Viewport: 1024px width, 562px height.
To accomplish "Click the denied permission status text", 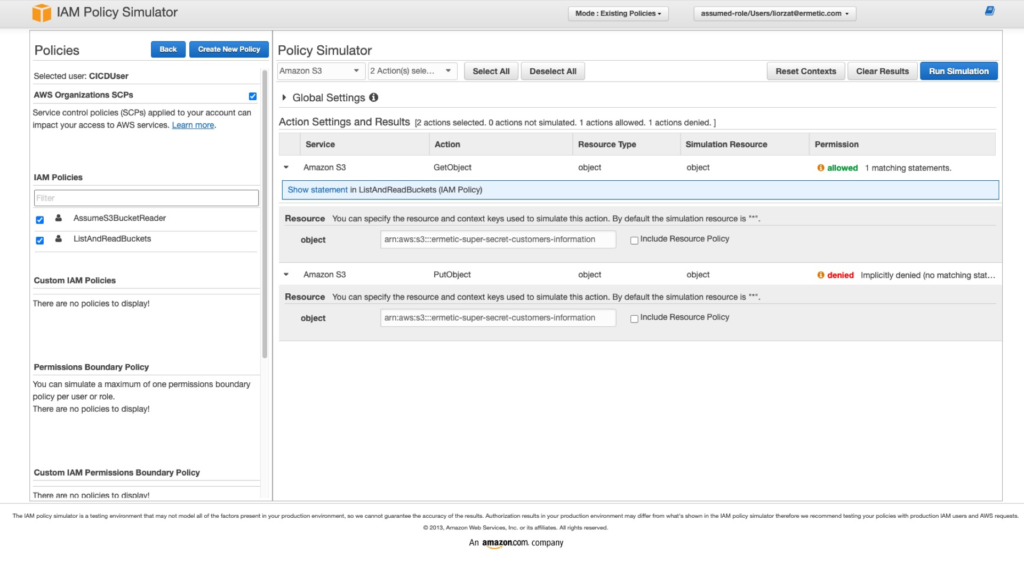I will point(840,275).
